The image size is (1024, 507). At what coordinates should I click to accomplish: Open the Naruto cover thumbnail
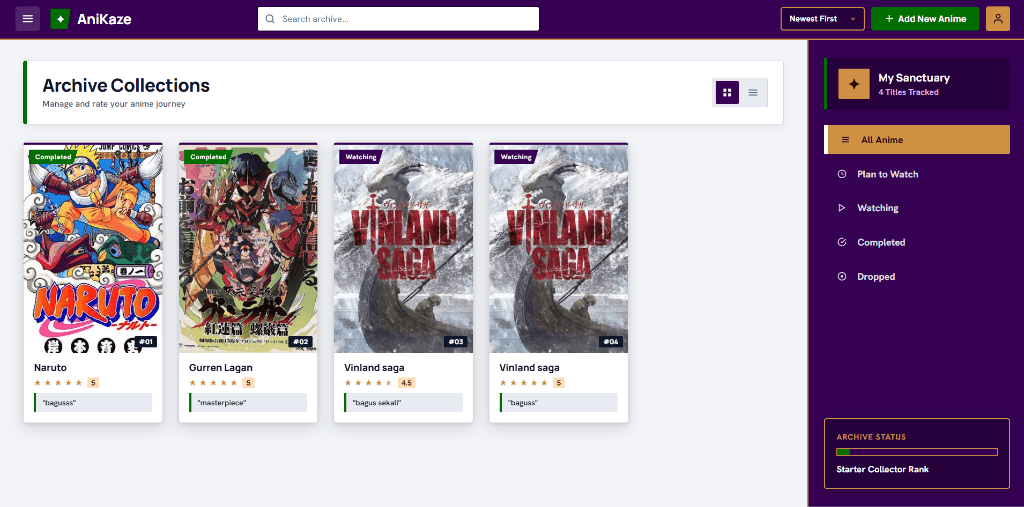[93, 248]
